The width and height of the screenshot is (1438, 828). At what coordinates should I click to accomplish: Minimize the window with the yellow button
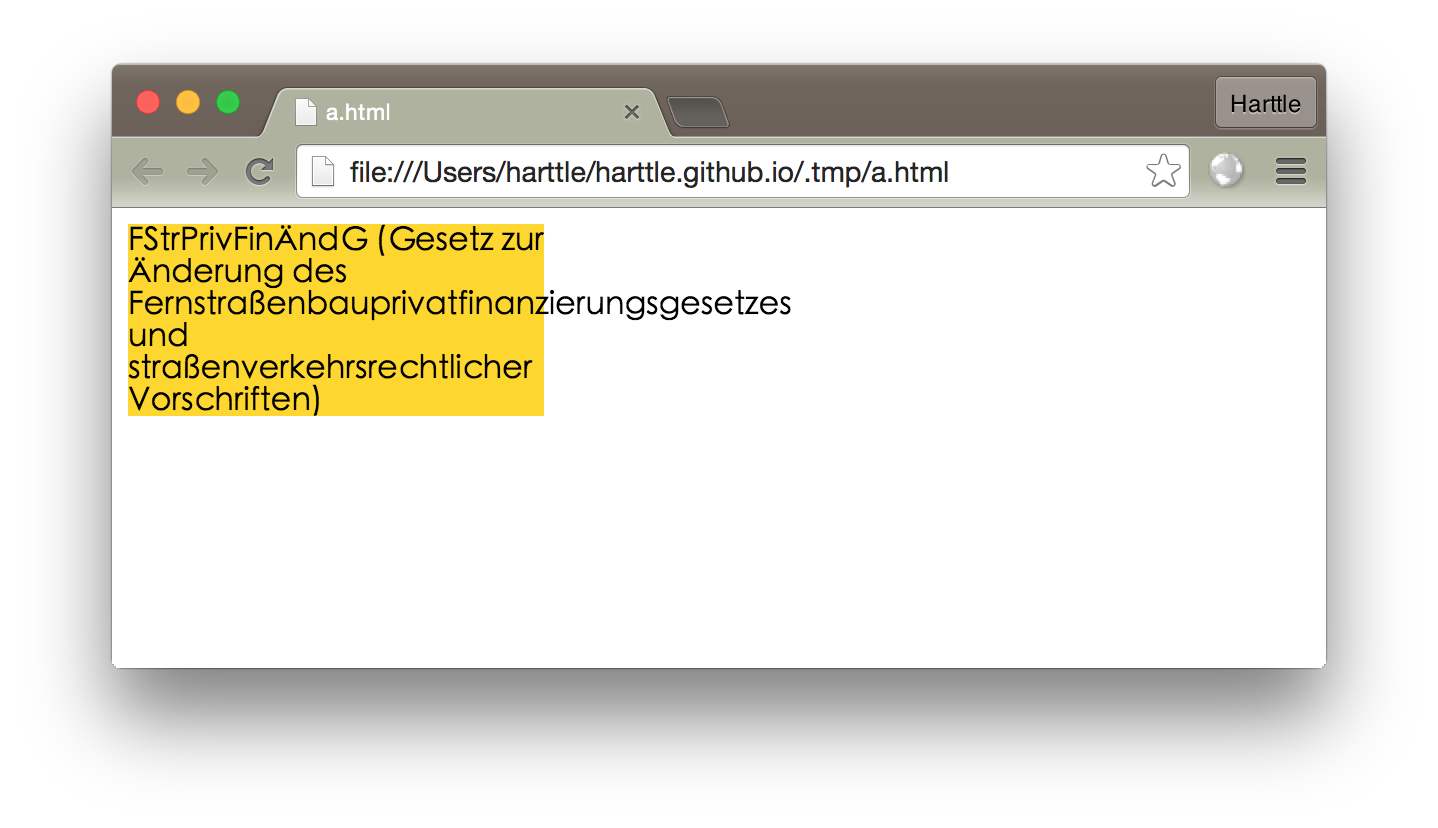pos(188,102)
